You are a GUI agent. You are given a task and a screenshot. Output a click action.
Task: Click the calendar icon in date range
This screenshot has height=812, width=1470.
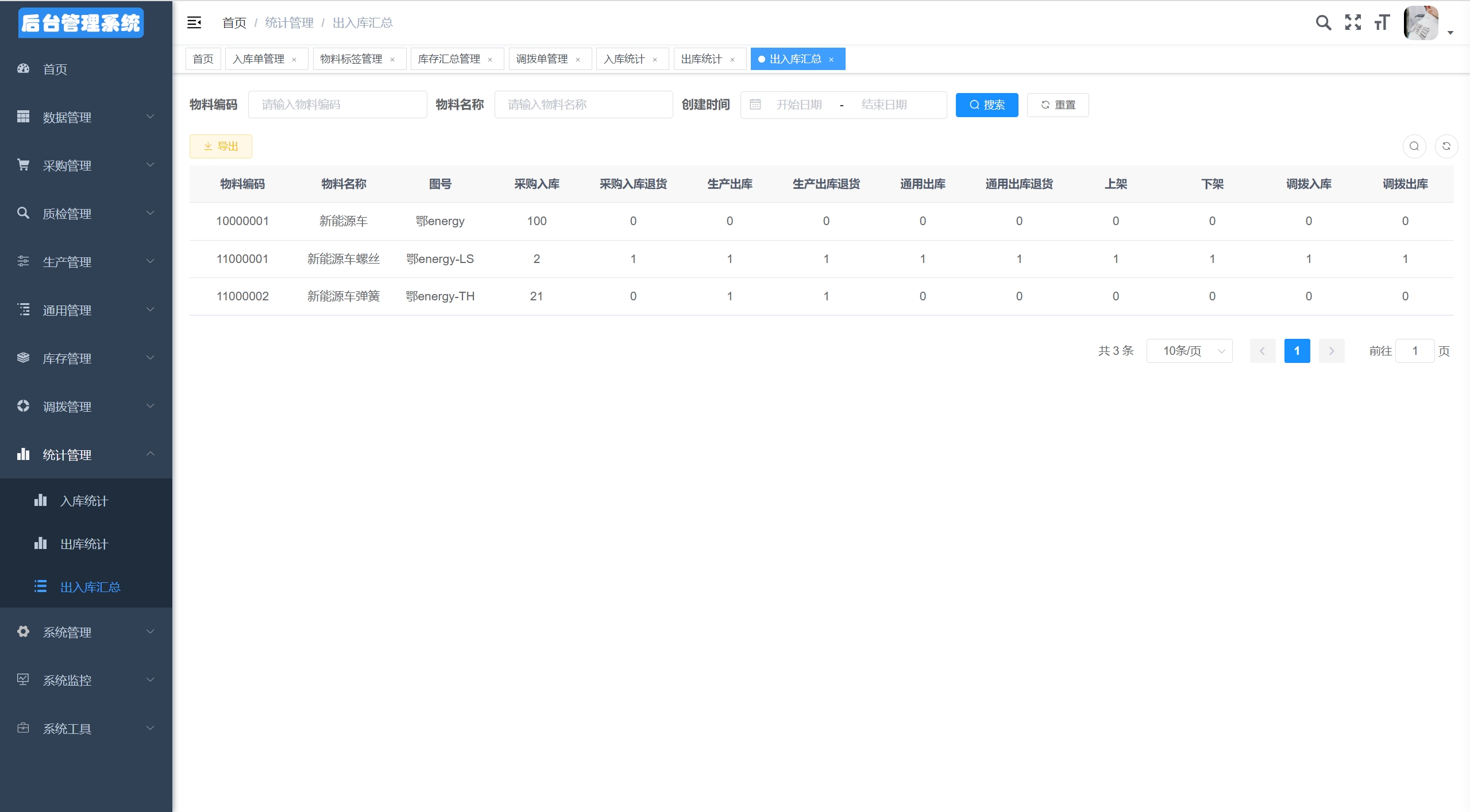[755, 105]
